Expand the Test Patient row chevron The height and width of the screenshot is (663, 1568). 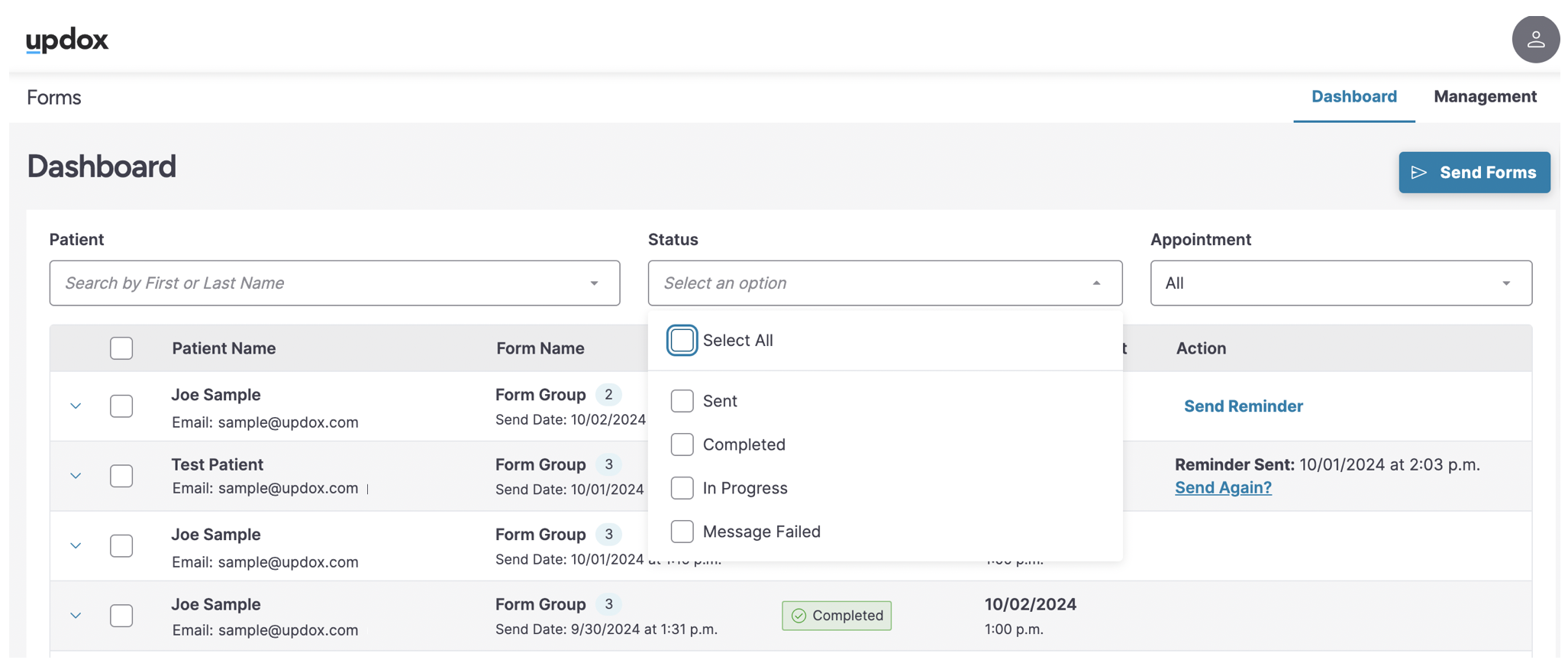tap(76, 476)
